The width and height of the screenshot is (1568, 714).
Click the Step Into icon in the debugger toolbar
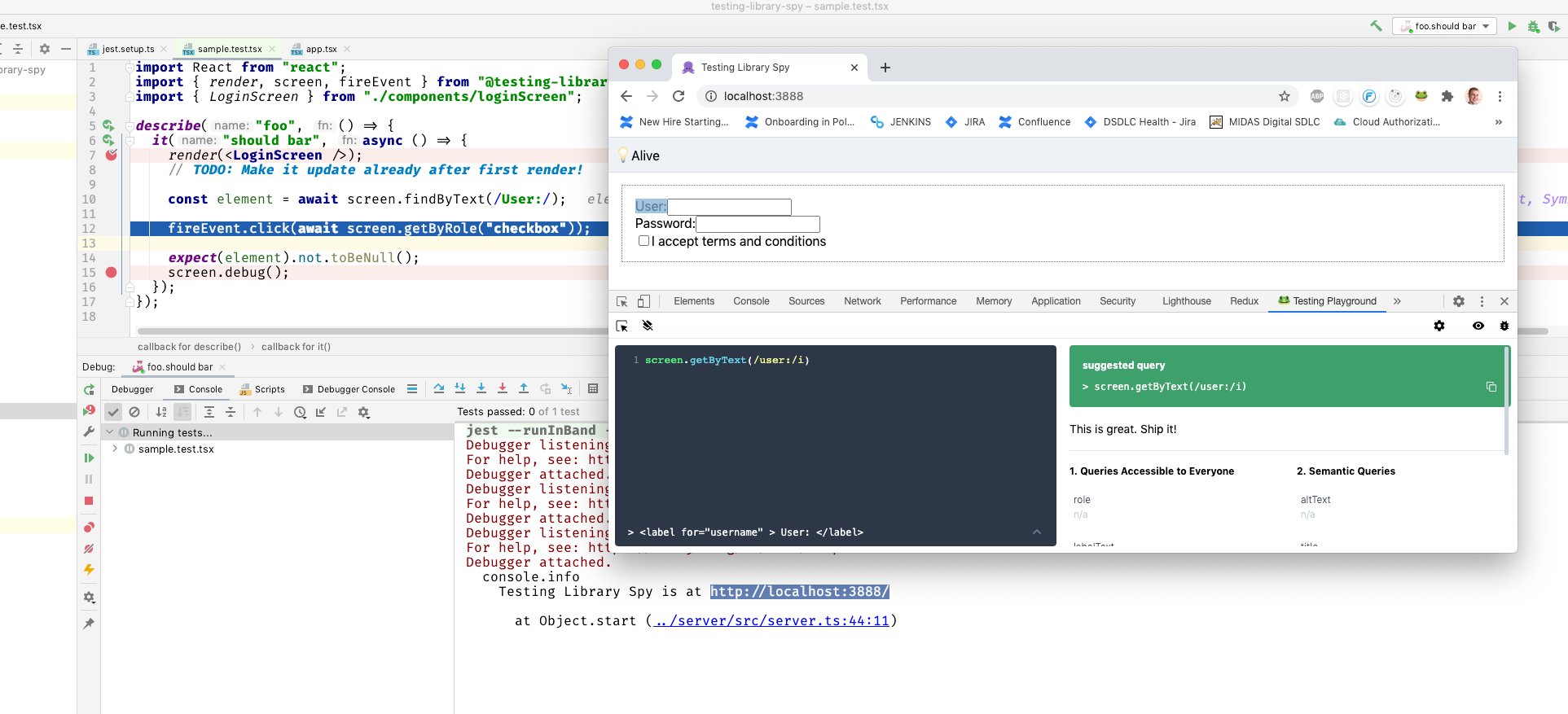pyautogui.click(x=460, y=389)
